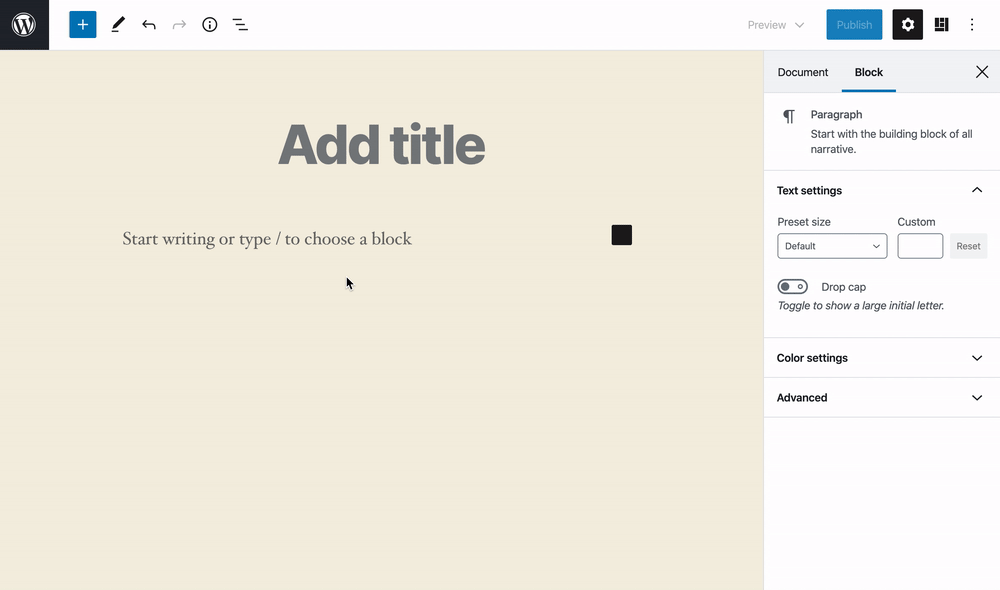
Task: Toggle the settings gear sidebar
Action: (x=908, y=25)
